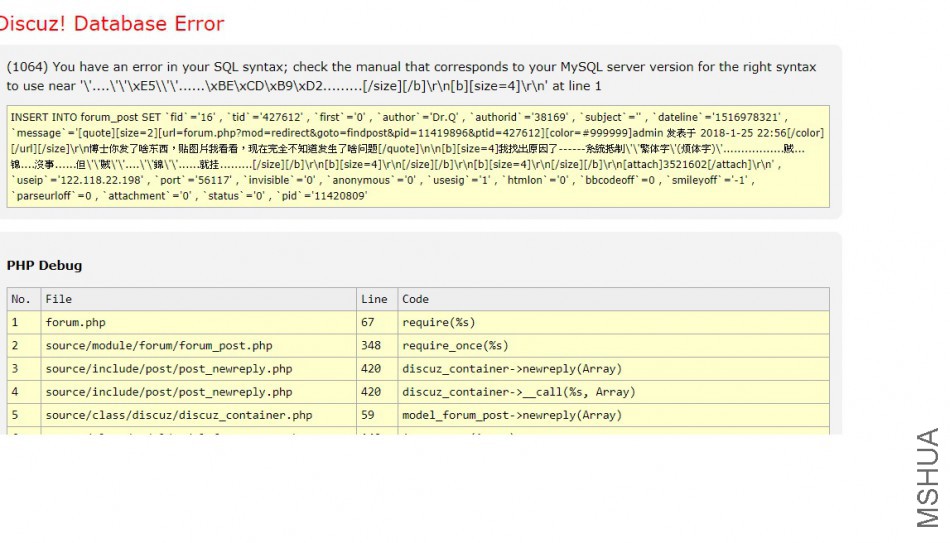The height and width of the screenshot is (543, 950).
Task: Click the MSHUA watermark text
Action: [927, 478]
